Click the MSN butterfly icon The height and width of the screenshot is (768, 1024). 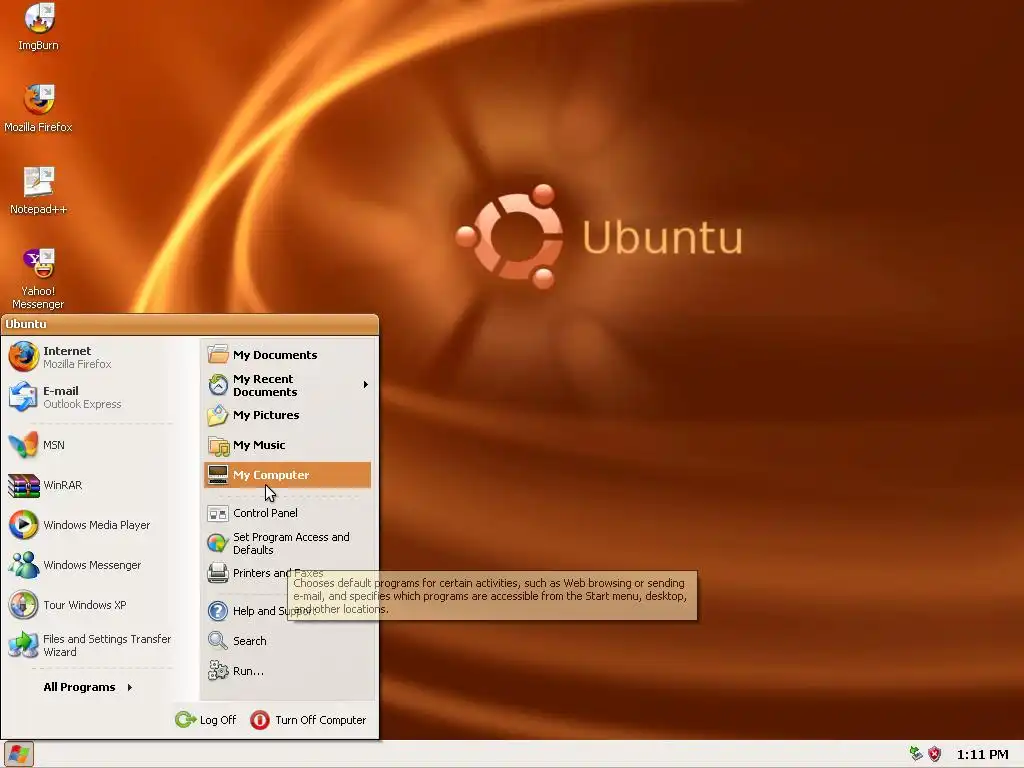tap(24, 445)
